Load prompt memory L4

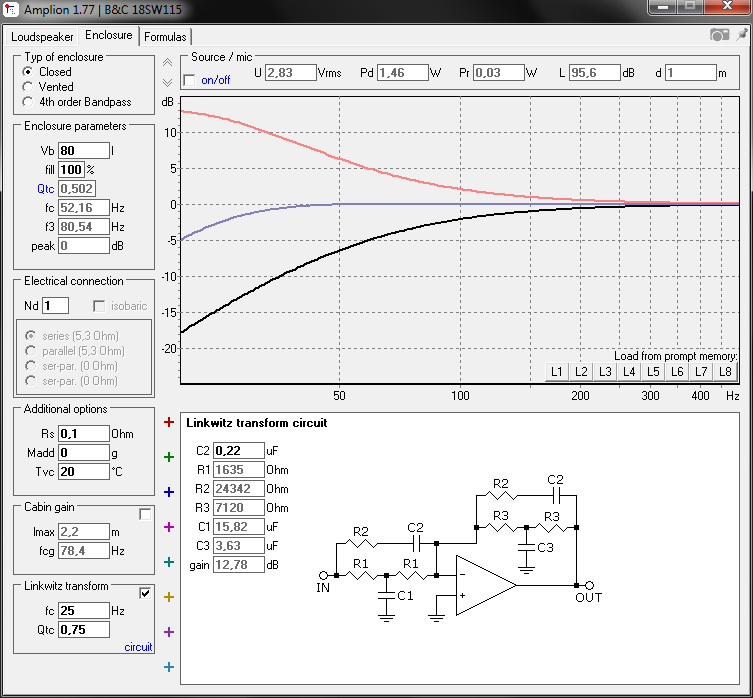(629, 371)
